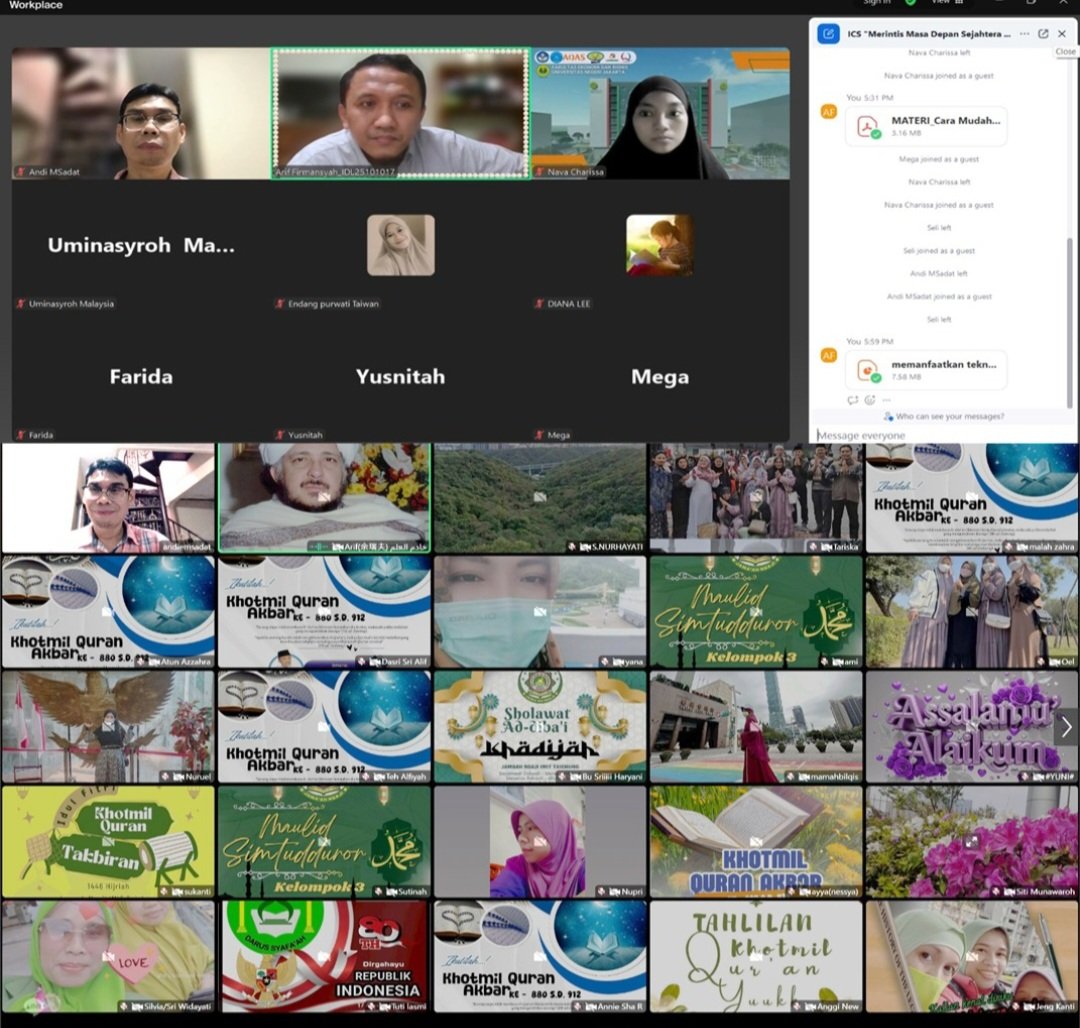Click the reply icon below last message
This screenshot has height=1028, width=1080.
tap(853, 400)
